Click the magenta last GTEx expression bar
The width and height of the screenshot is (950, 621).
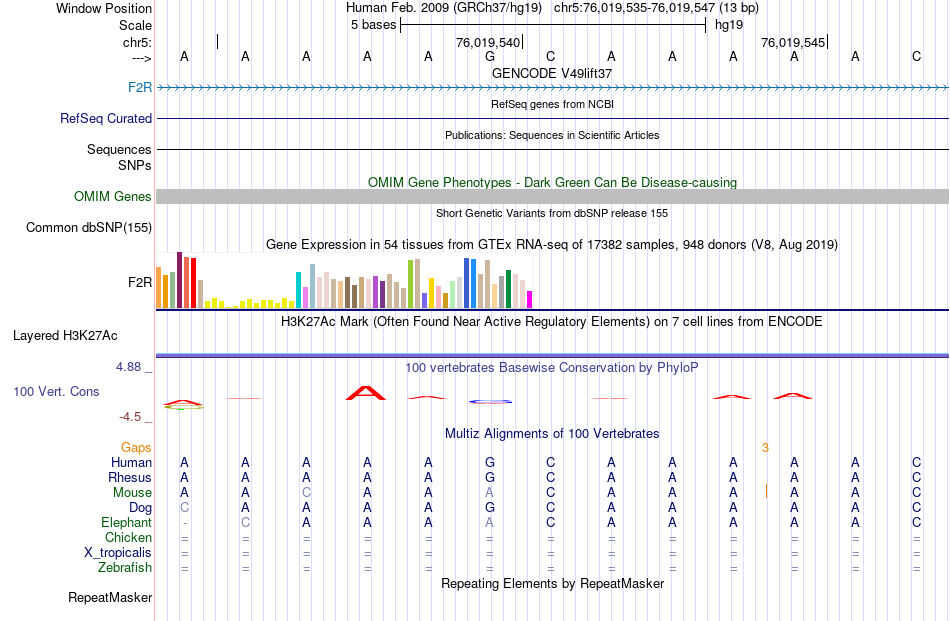click(530, 300)
